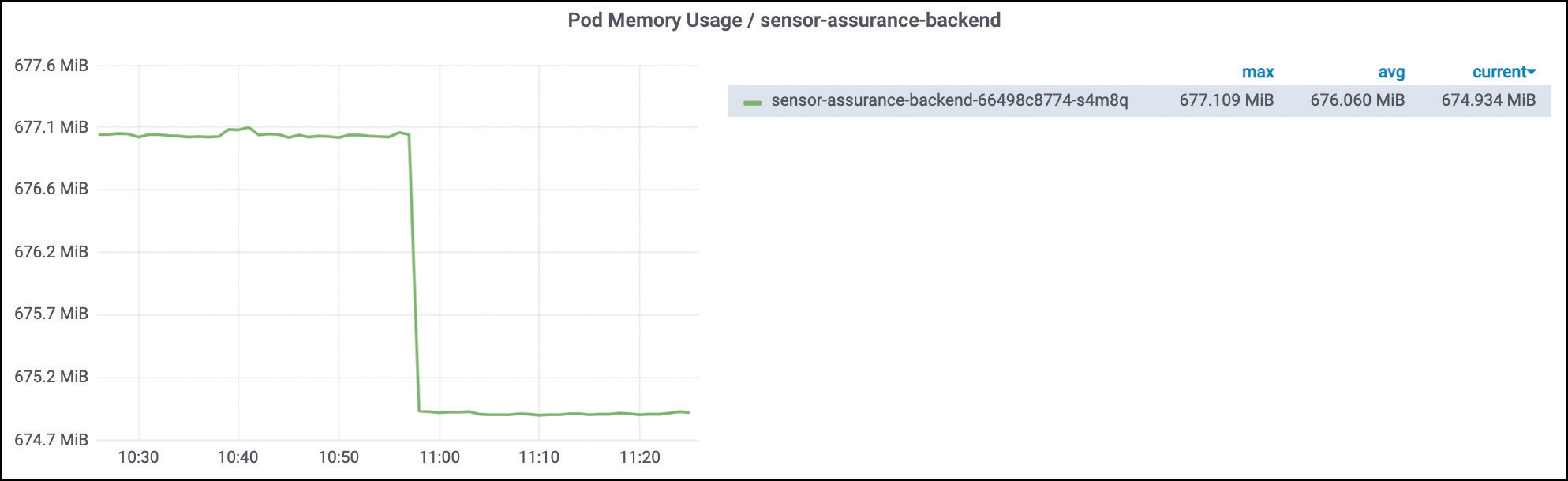This screenshot has height=481, width=1568.
Task: Sort legend by the avg column
Action: (1391, 72)
